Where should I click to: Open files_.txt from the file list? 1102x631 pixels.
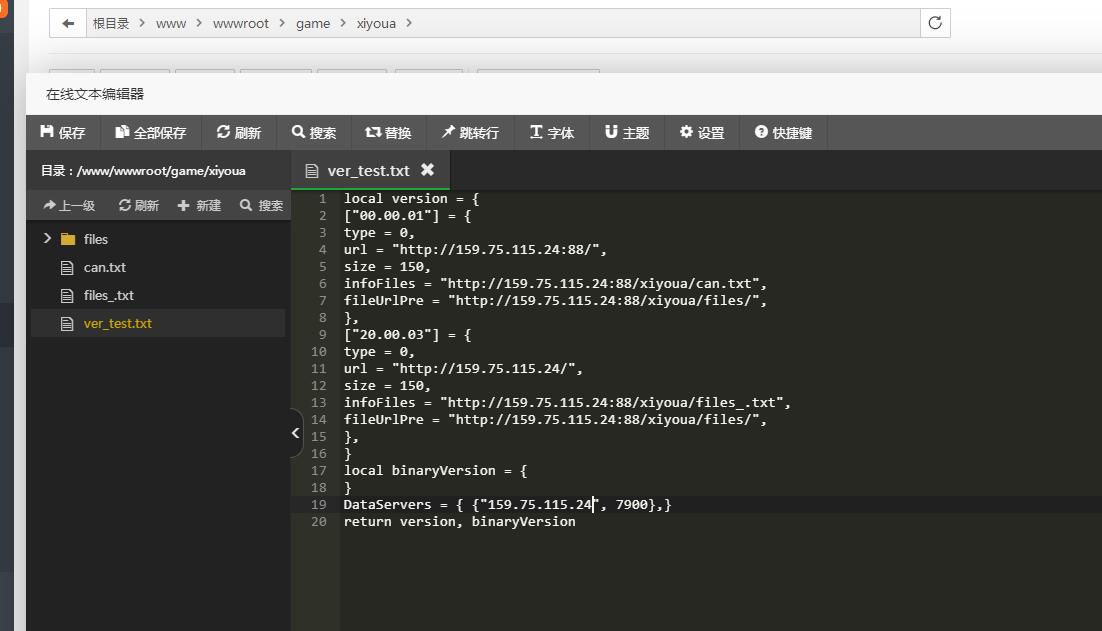pyautogui.click(x=108, y=295)
